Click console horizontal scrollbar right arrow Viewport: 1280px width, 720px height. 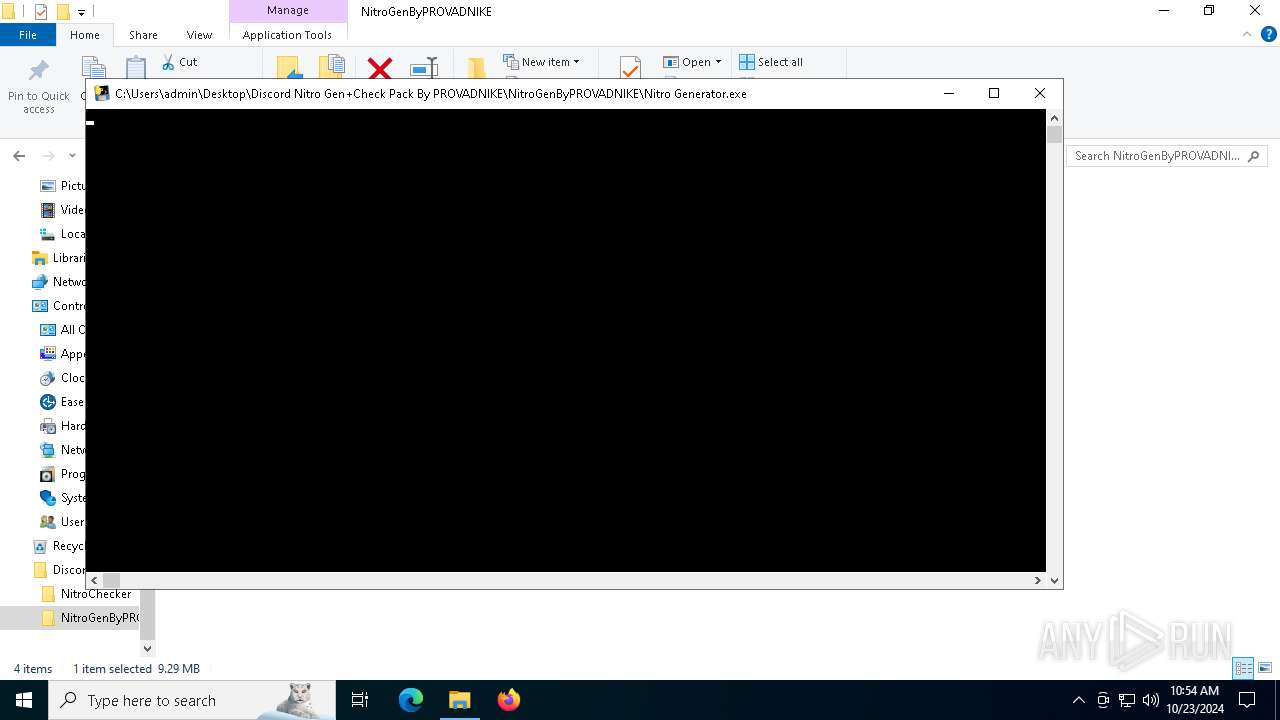coord(1038,580)
